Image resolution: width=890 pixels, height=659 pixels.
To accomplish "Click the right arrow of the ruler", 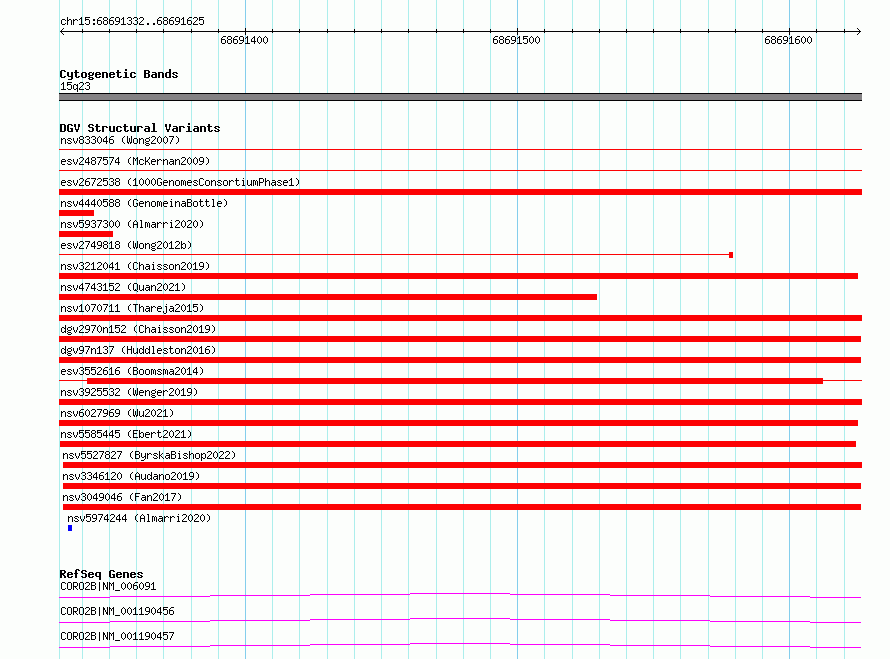I will point(859,31).
